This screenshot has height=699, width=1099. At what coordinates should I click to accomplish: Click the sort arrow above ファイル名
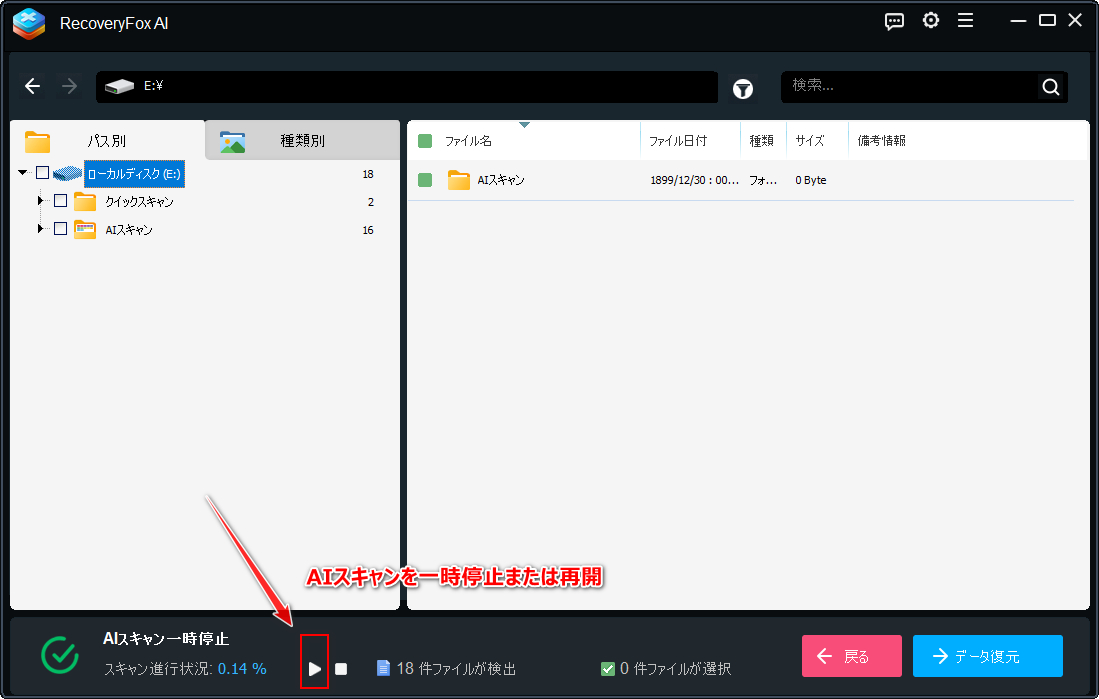[x=524, y=125]
